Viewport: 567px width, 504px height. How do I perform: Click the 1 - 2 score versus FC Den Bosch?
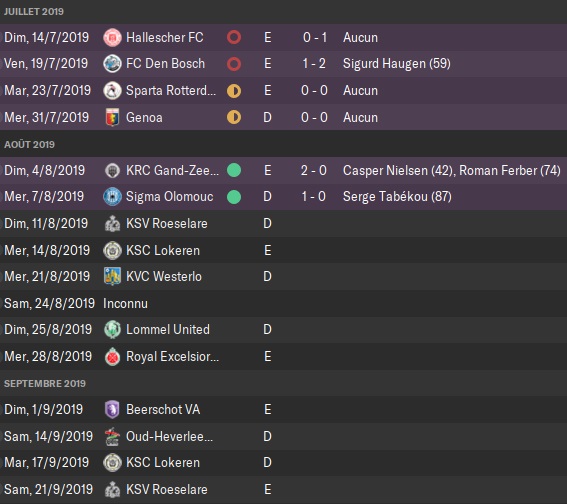point(314,64)
